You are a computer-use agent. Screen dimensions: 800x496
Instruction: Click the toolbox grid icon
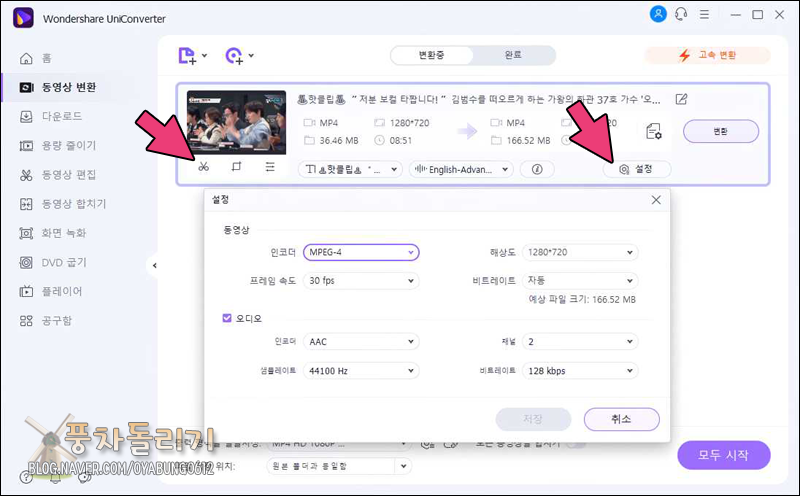(x=26, y=321)
